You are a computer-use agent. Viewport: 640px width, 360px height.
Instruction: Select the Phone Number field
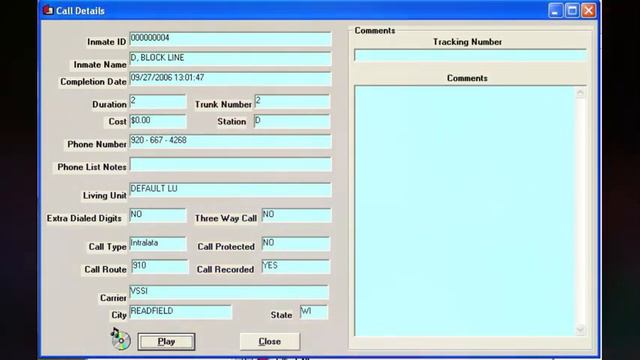[230, 142]
